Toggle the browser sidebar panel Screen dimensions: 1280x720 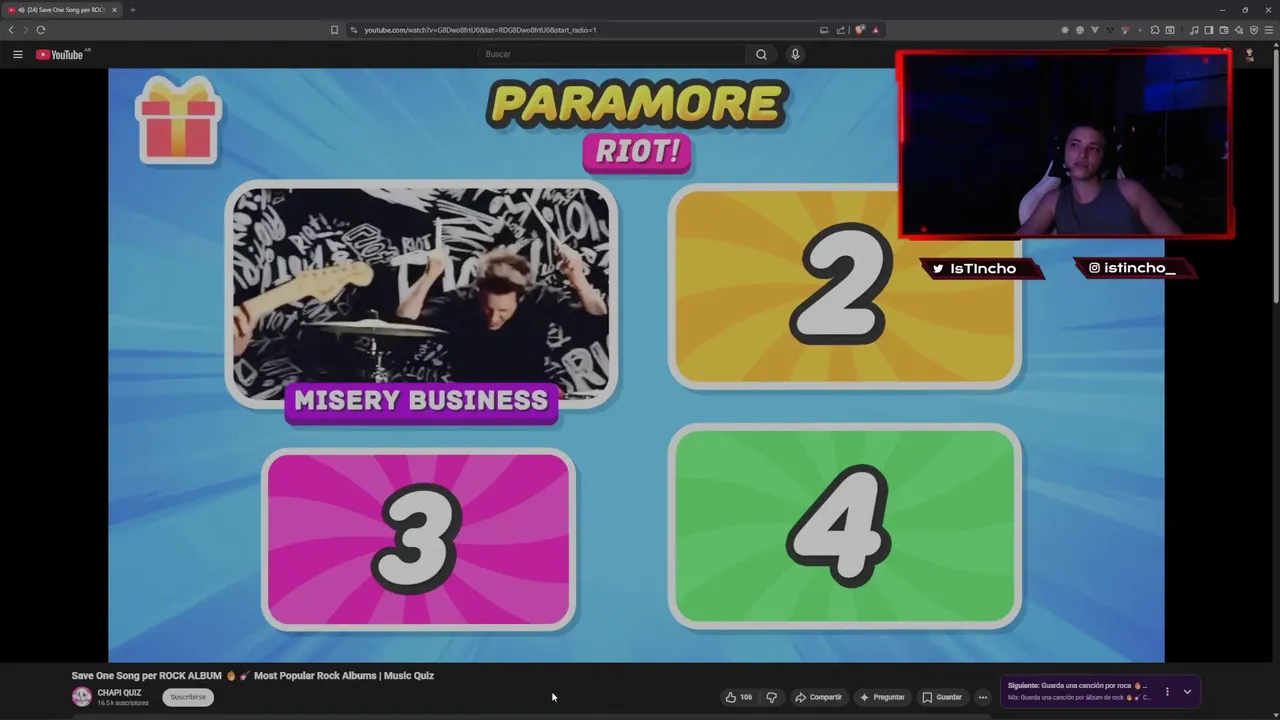(x=1208, y=30)
